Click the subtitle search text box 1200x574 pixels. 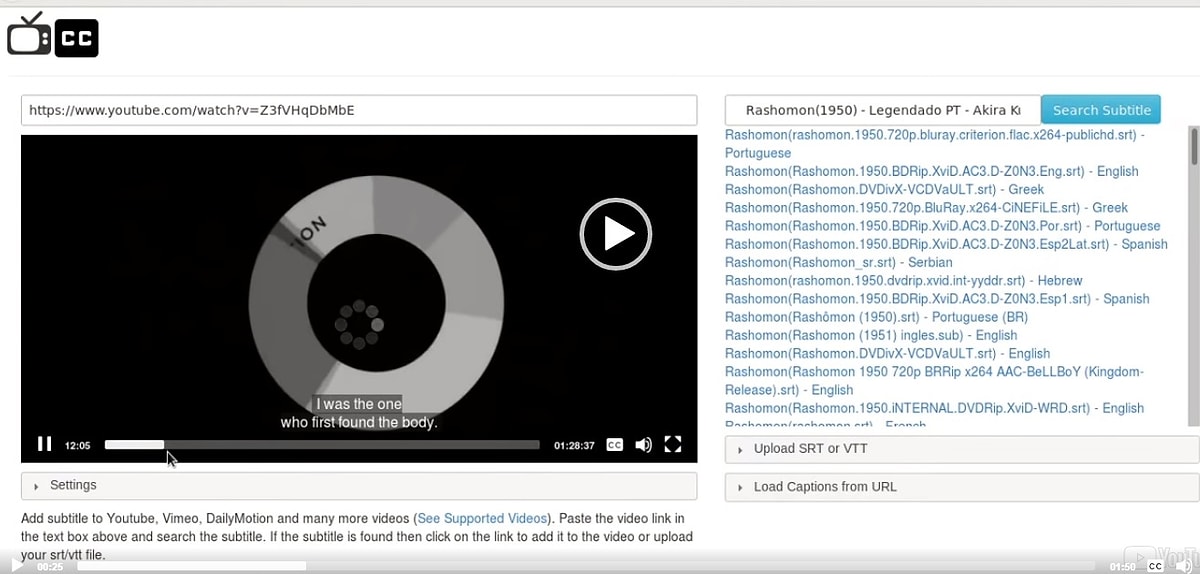coord(882,110)
